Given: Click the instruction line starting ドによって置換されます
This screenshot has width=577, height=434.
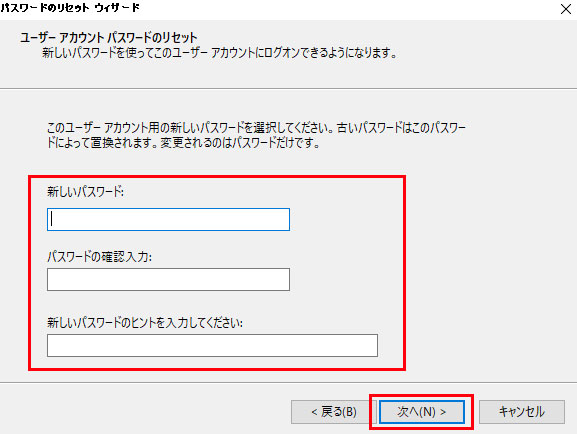Looking at the screenshot, I should 183,142.
